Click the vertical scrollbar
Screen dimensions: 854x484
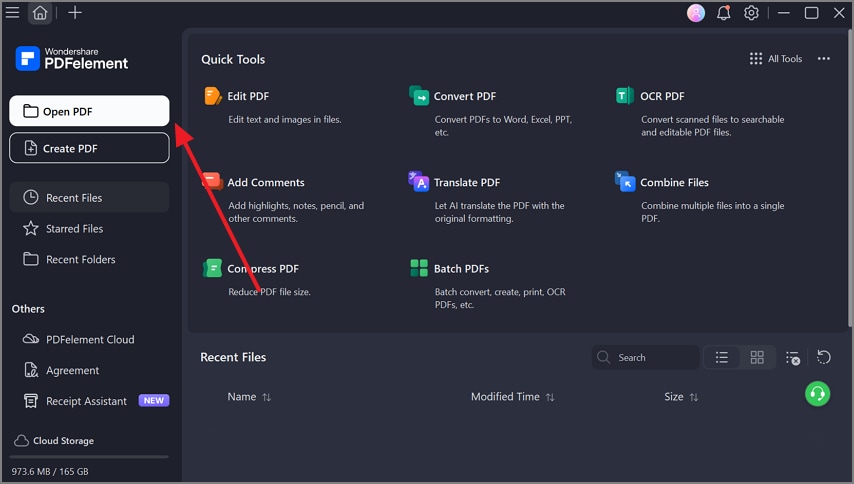(x=850, y=177)
